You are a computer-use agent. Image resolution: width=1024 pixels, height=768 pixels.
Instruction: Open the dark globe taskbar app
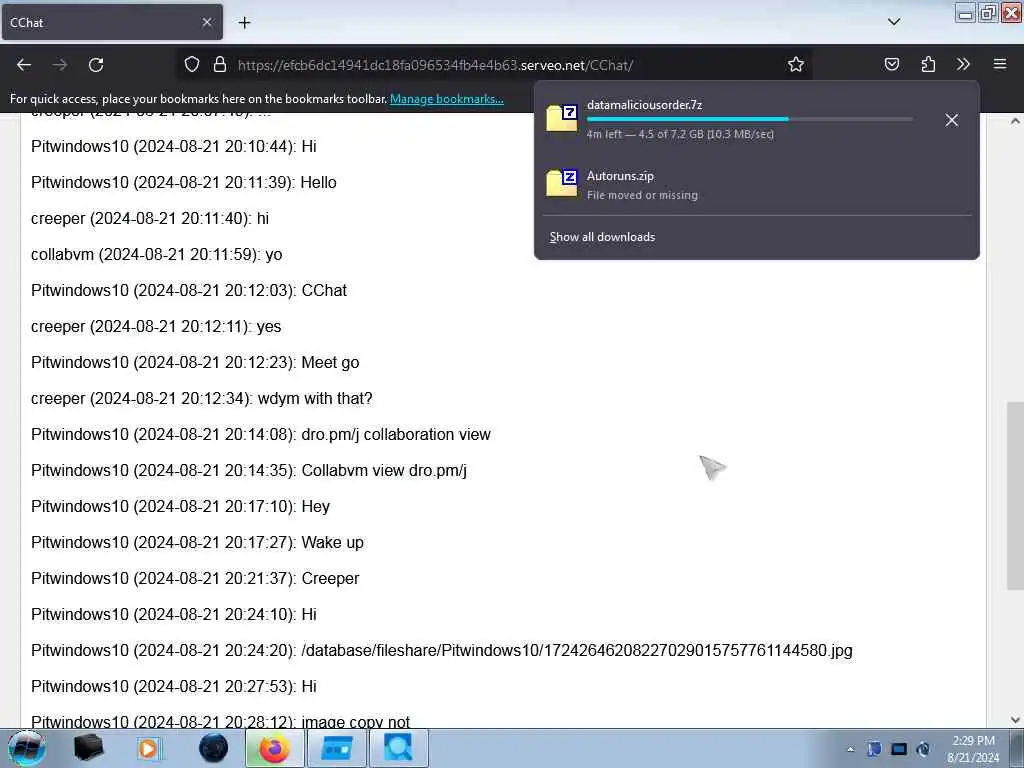click(x=213, y=748)
